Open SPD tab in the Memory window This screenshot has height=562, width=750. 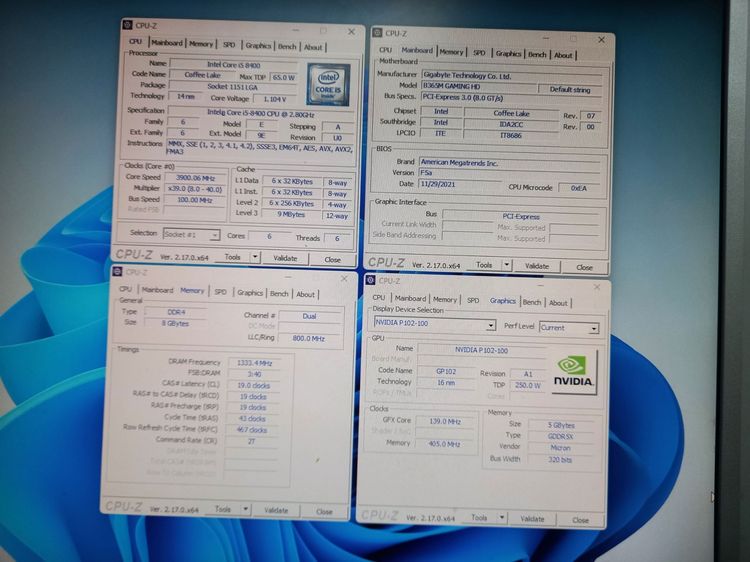[221, 292]
